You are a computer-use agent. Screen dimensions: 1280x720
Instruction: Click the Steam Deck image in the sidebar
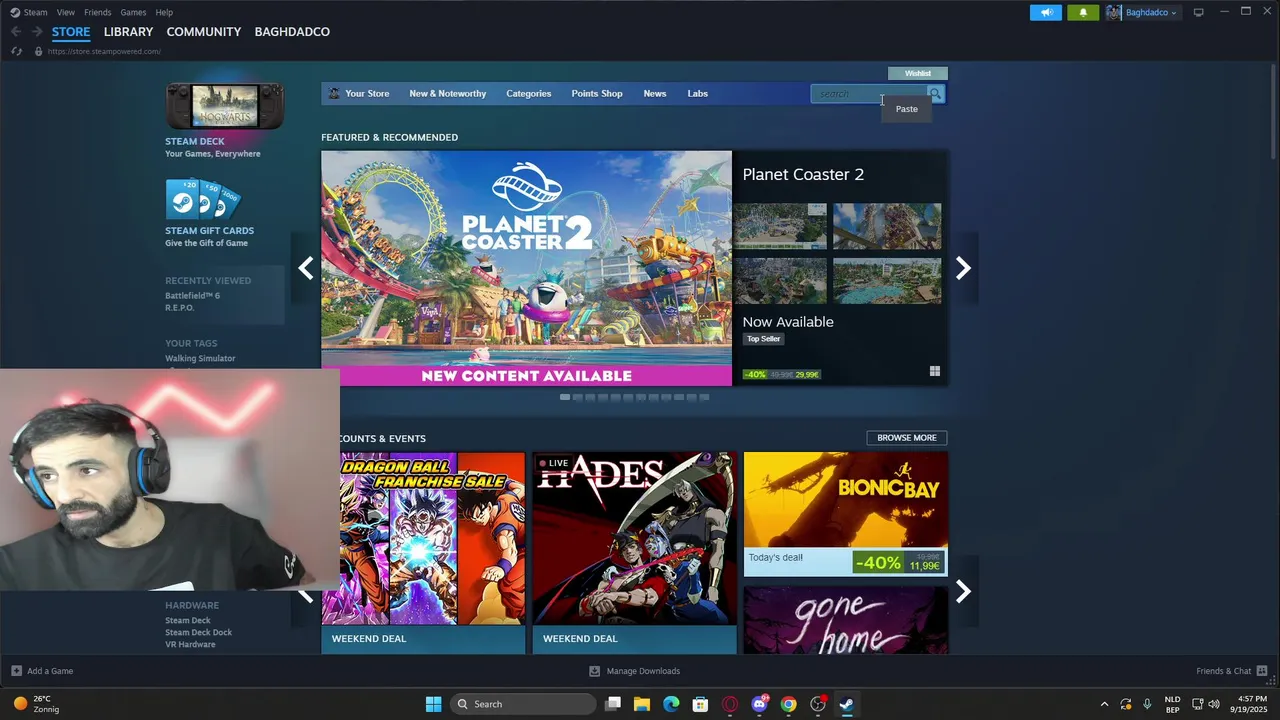[225, 106]
